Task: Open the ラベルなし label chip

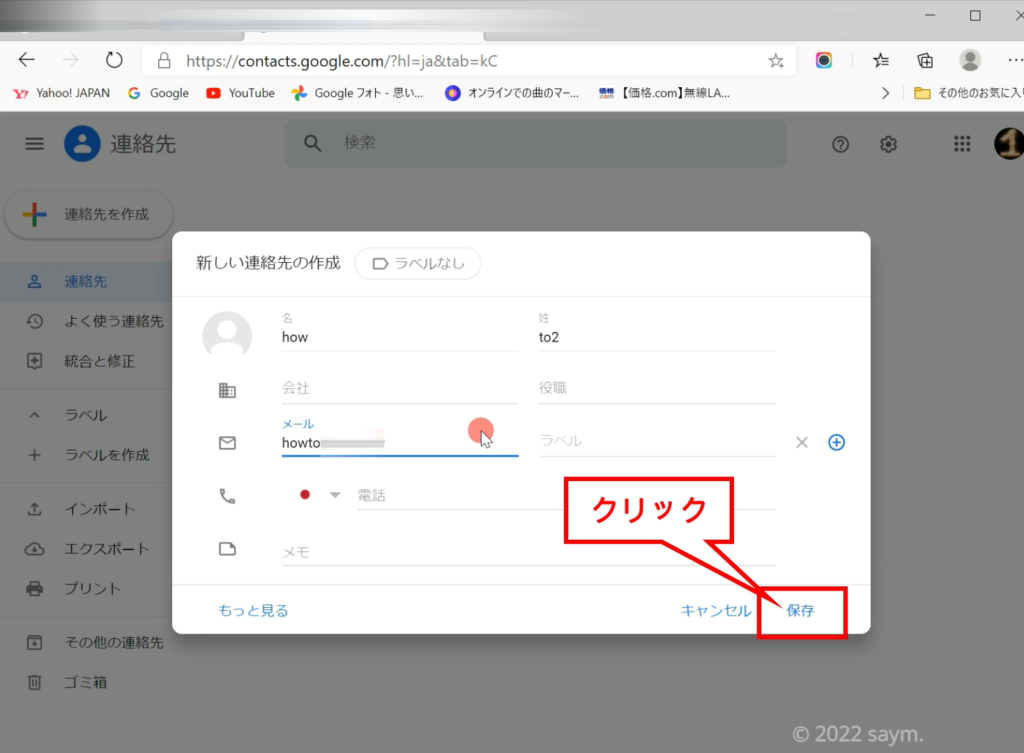Action: [x=418, y=263]
